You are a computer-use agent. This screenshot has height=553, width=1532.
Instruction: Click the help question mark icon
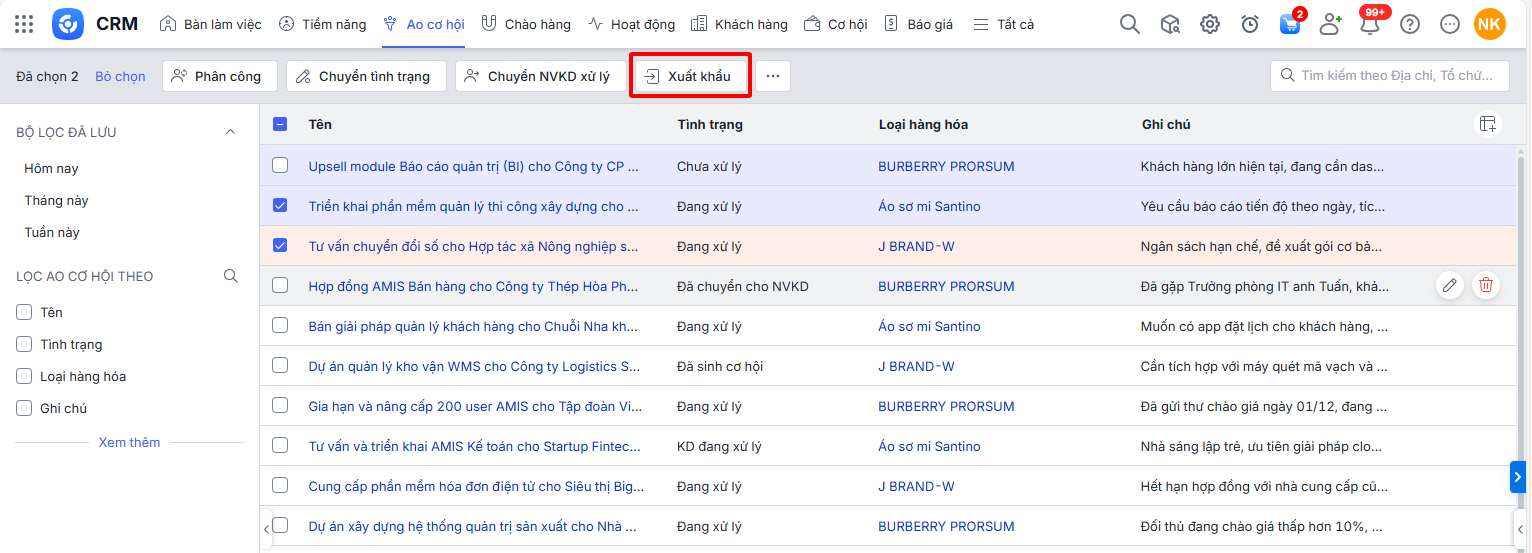tap(1410, 24)
